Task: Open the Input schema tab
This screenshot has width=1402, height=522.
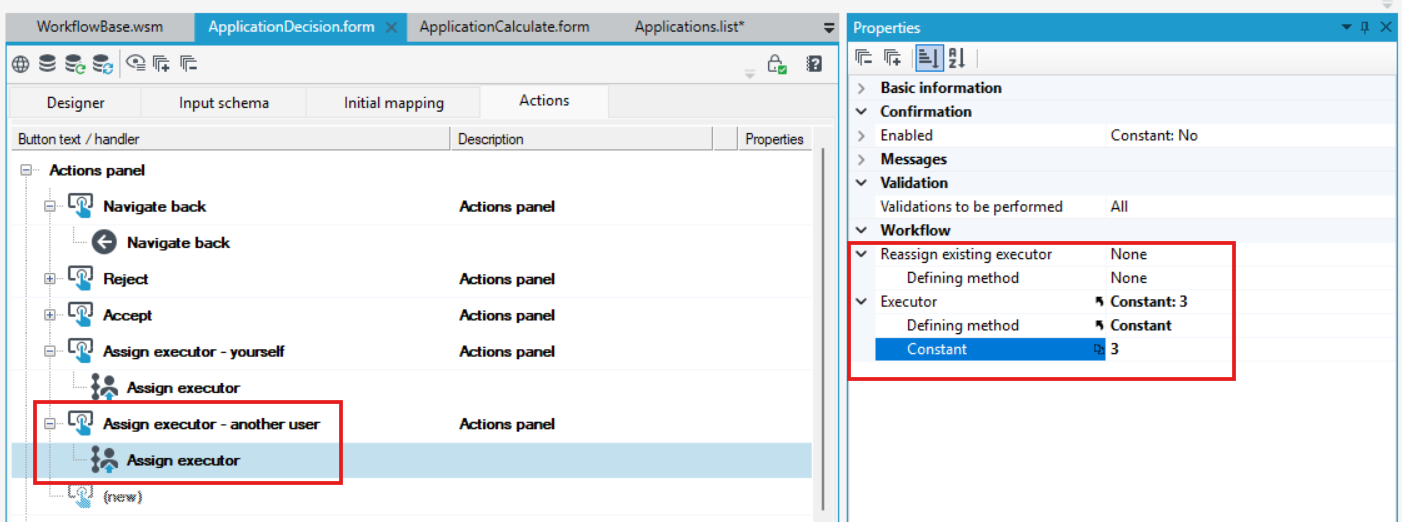Action: click(x=224, y=103)
